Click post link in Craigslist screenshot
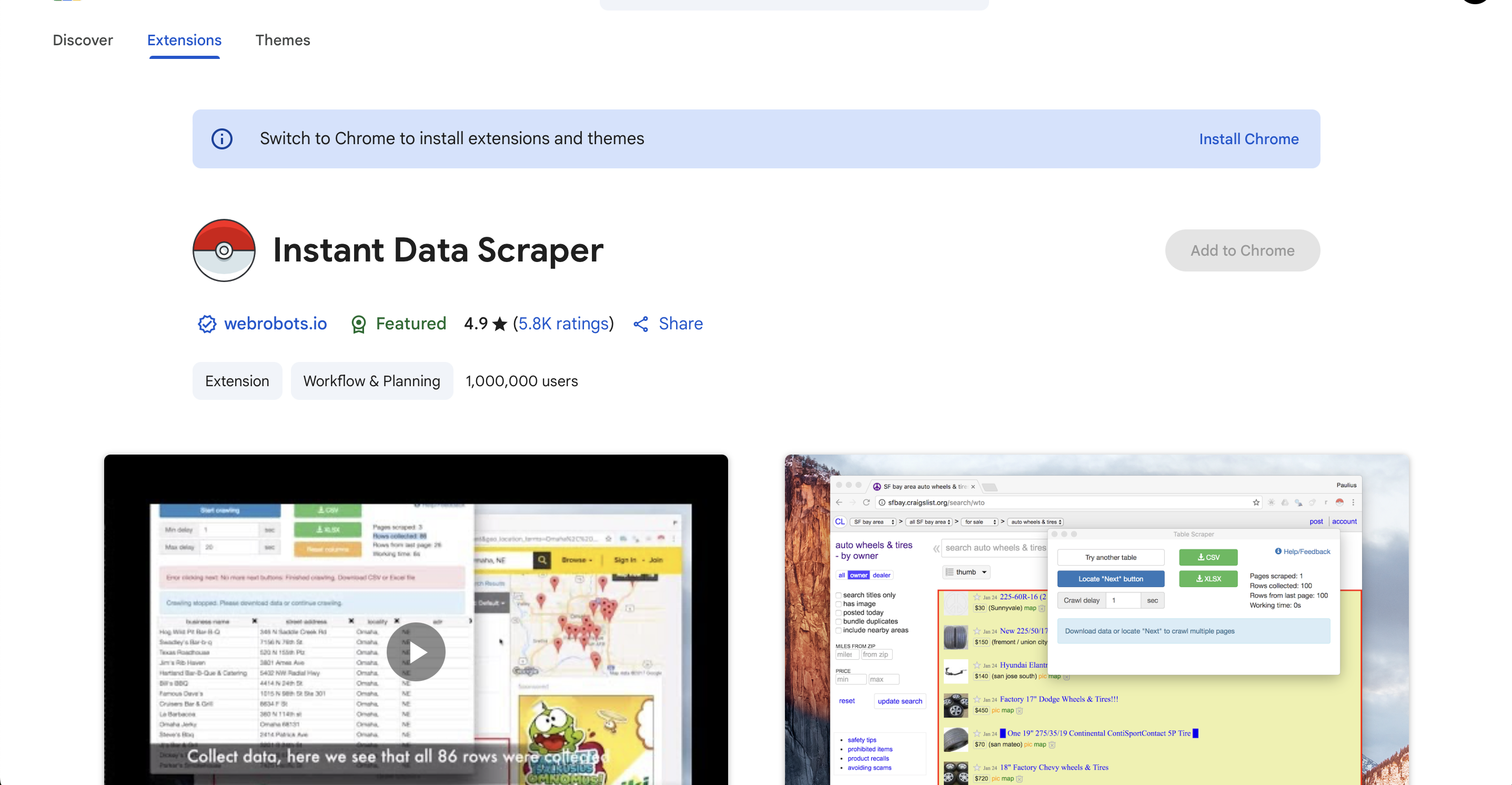The image size is (1512, 785). (x=1316, y=521)
